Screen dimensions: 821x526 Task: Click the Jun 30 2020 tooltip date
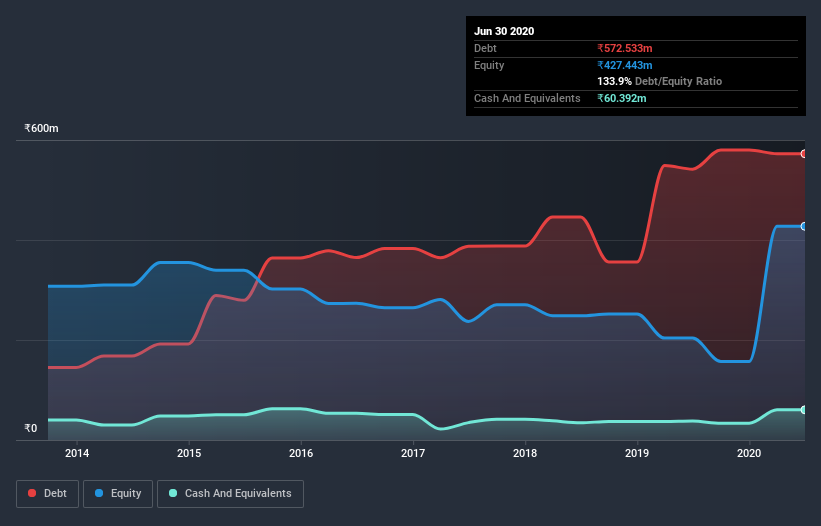click(x=504, y=31)
